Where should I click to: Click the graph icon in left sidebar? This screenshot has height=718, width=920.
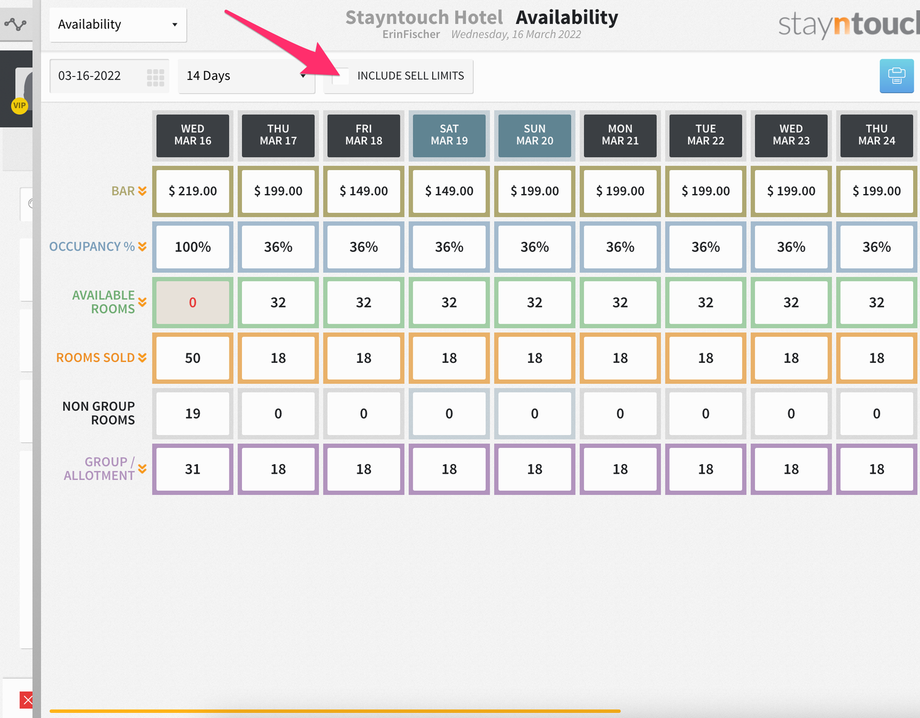point(15,24)
